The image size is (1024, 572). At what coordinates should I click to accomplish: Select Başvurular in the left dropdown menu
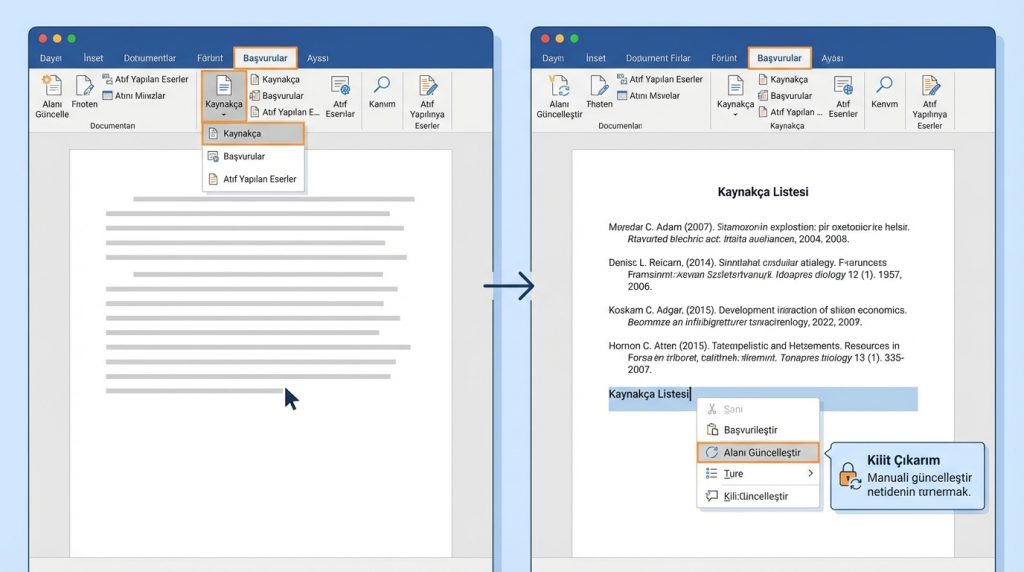(x=253, y=156)
